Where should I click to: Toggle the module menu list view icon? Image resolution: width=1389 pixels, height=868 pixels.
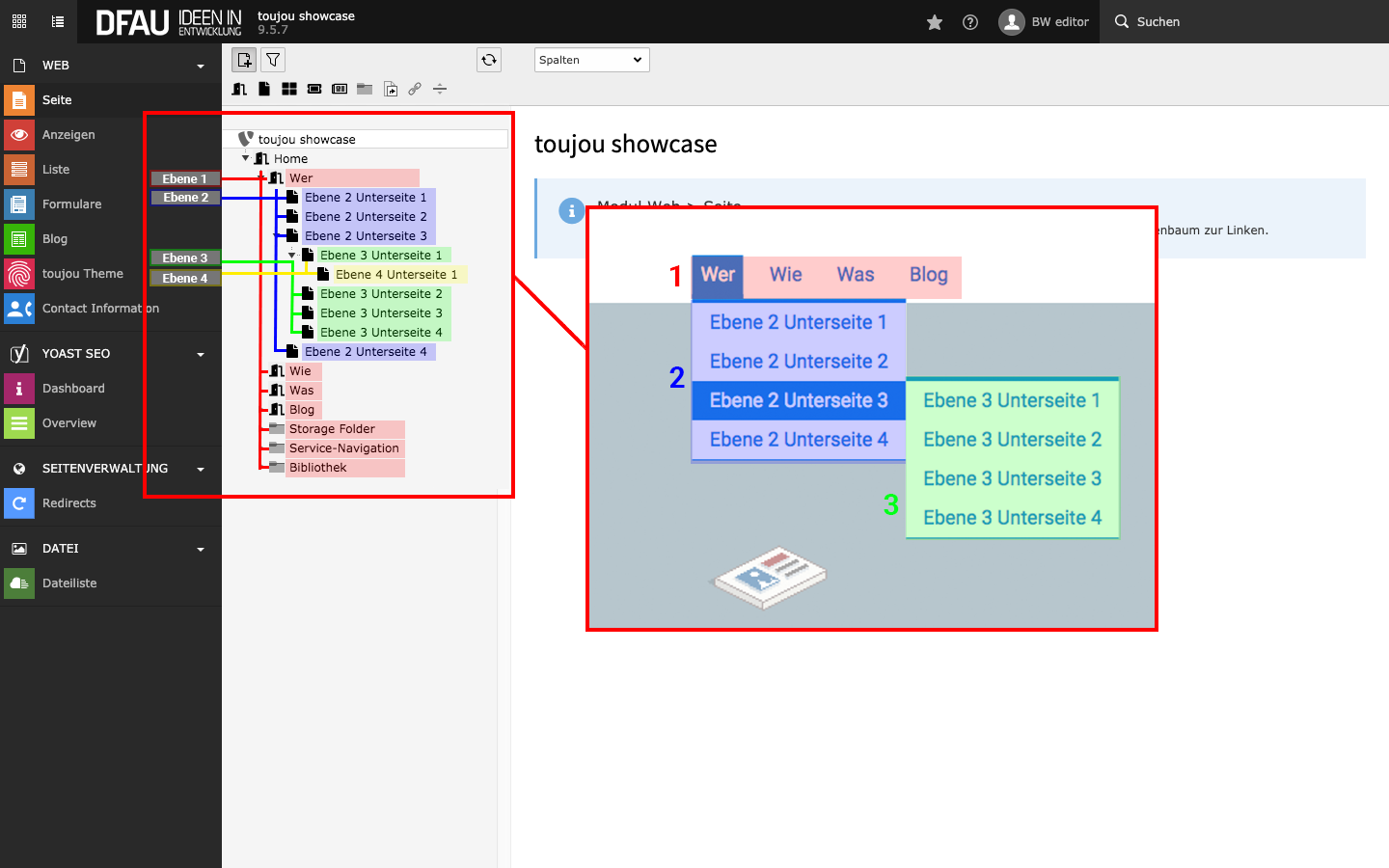58,21
